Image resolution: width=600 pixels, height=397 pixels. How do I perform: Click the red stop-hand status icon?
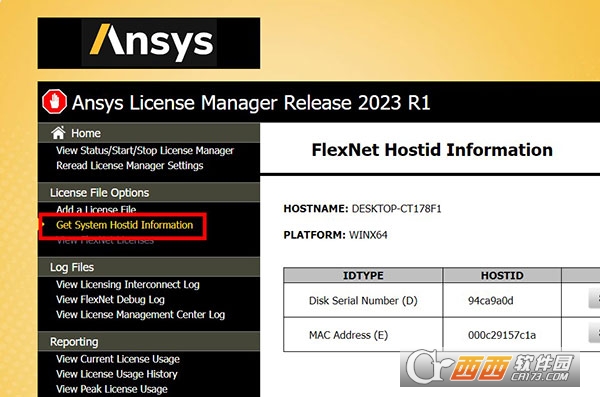[x=54, y=102]
